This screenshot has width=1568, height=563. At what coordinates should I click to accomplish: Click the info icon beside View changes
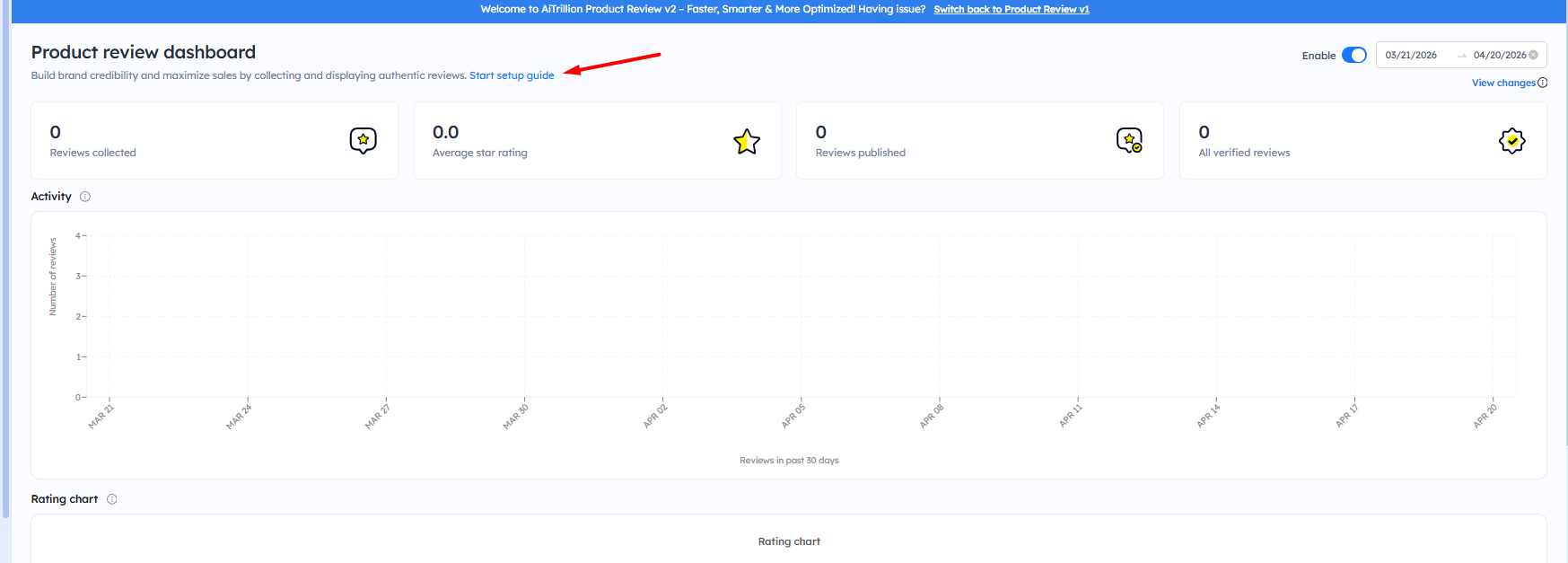click(x=1543, y=83)
